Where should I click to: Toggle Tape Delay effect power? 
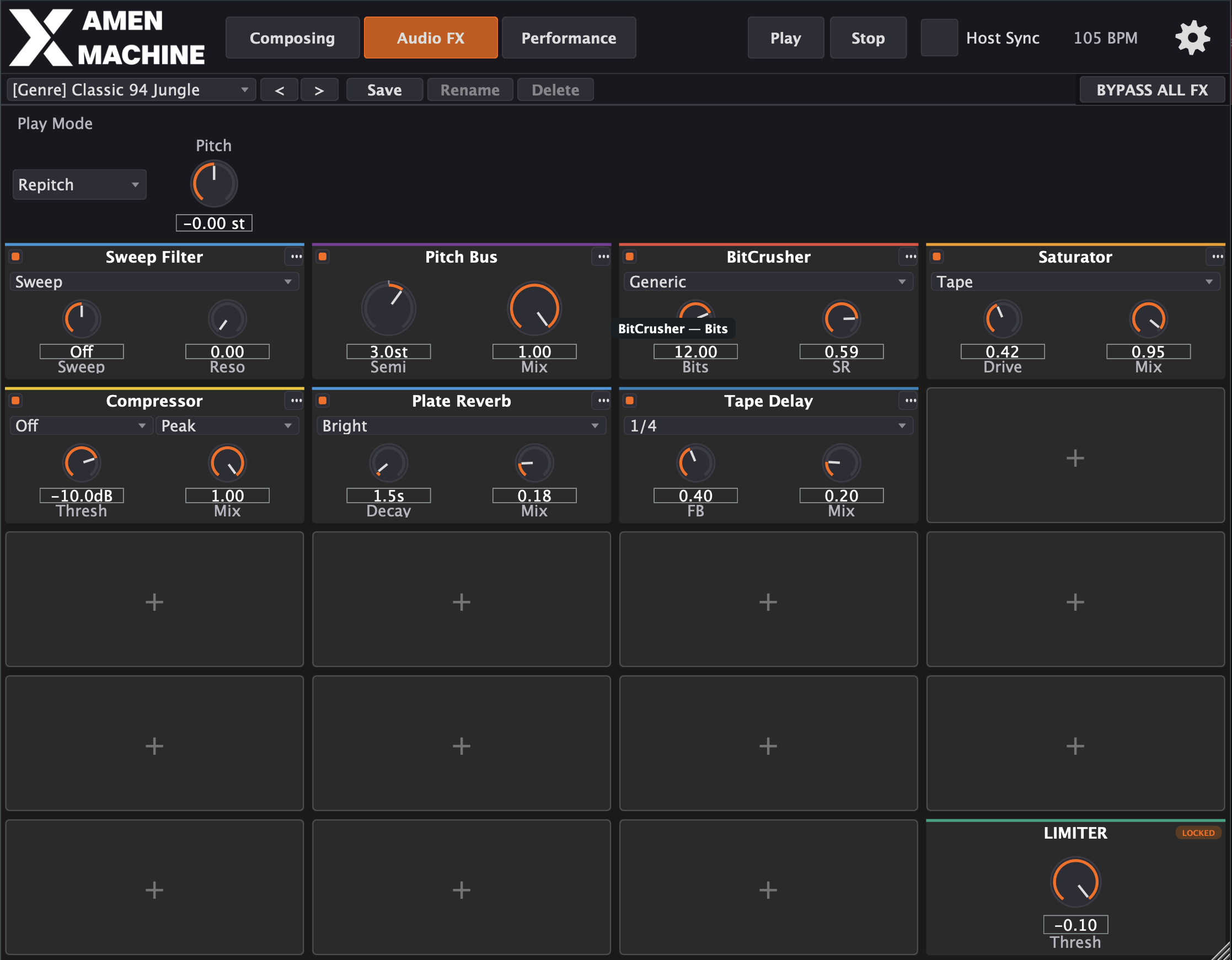(630, 401)
